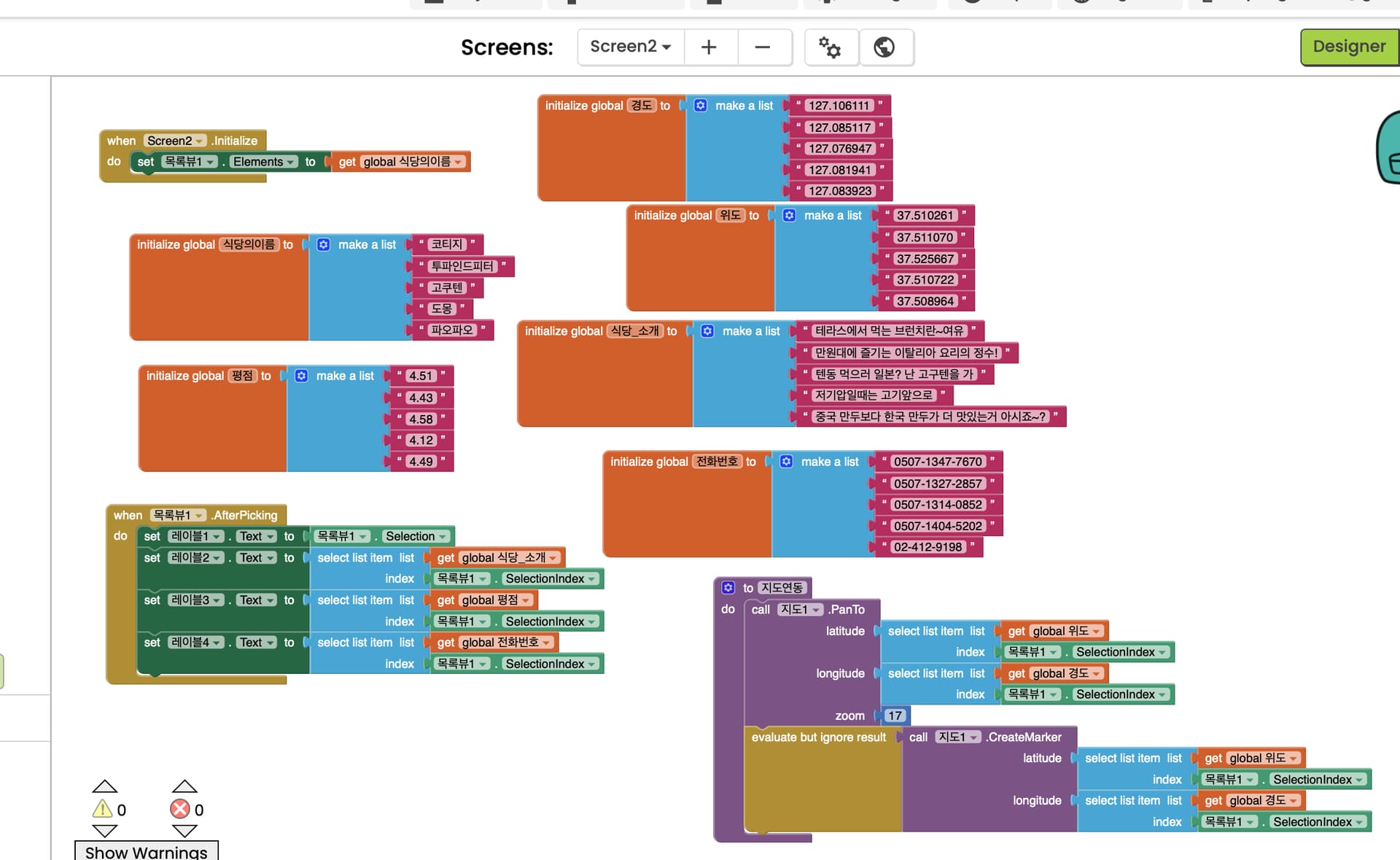Go to previous warning up arrow
This screenshot has height=860, width=1400.
[x=105, y=786]
